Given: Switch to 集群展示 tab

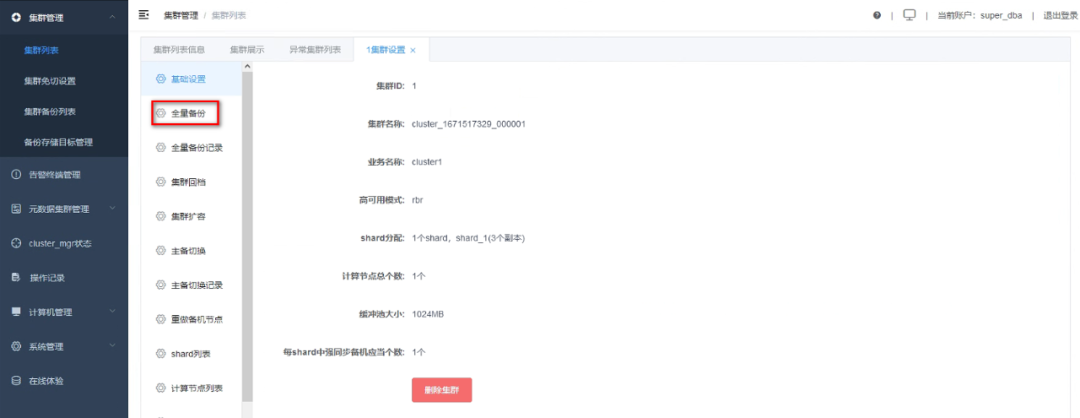Looking at the screenshot, I should 247,50.
